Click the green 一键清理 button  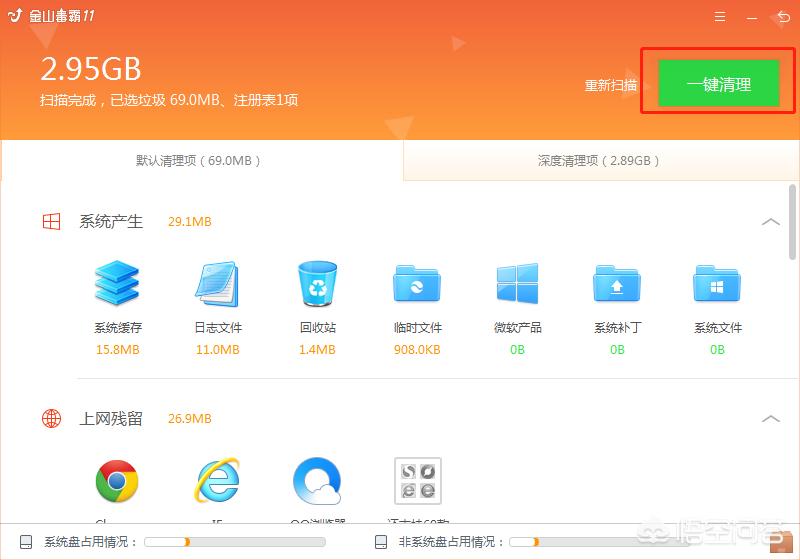(718, 83)
